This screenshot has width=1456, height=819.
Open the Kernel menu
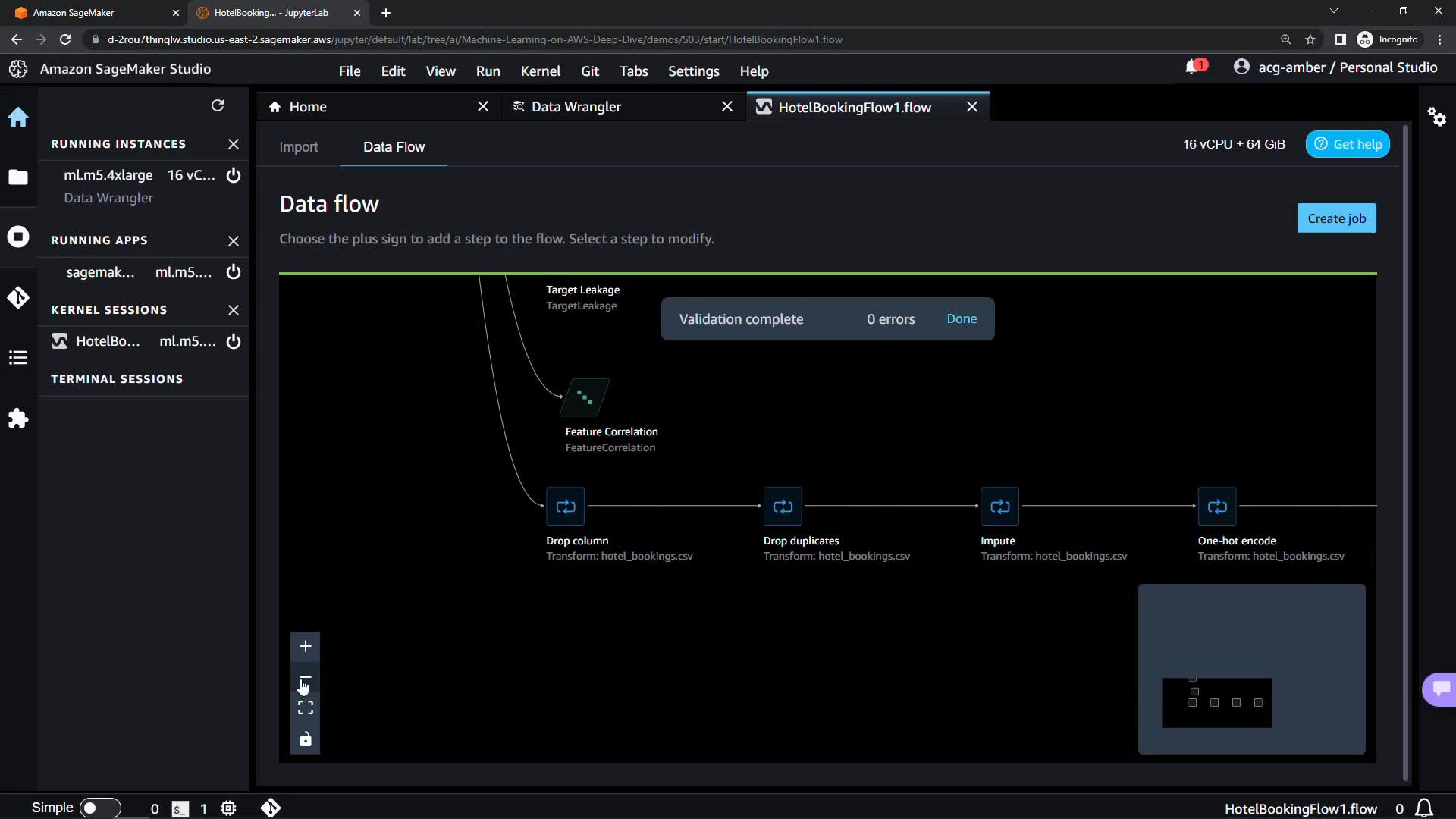540,71
